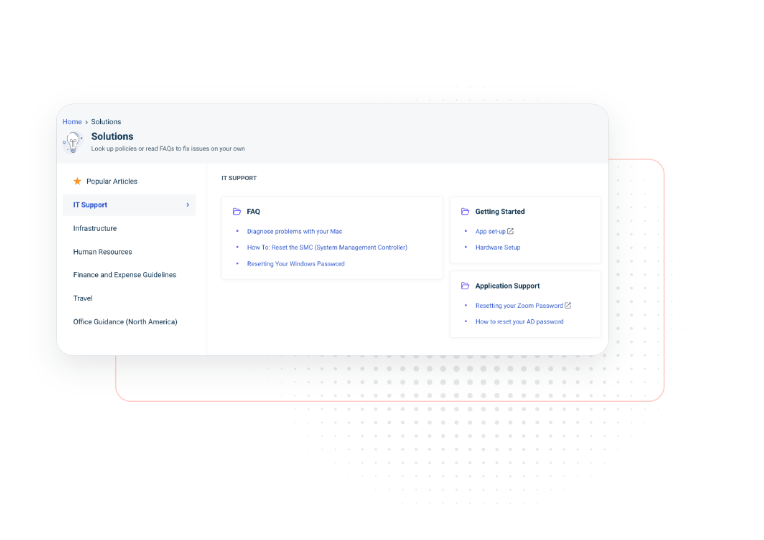764x540 pixels.
Task: Click the Solutions page title
Action: tap(112, 136)
